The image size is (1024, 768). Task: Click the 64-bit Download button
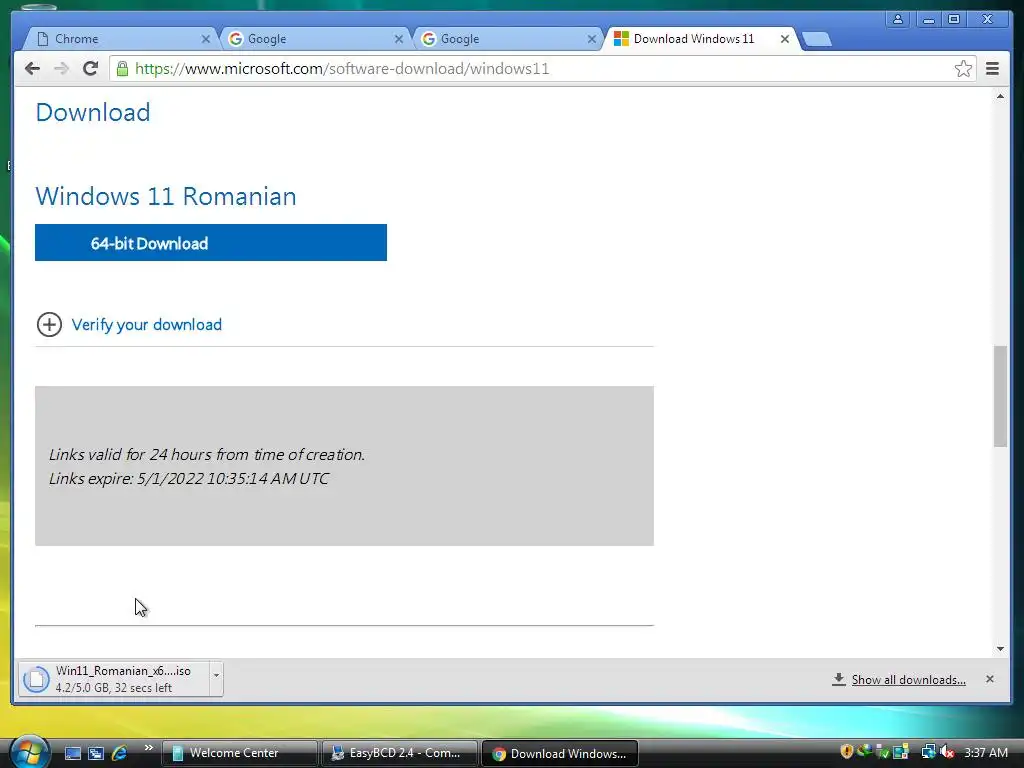[x=211, y=243]
